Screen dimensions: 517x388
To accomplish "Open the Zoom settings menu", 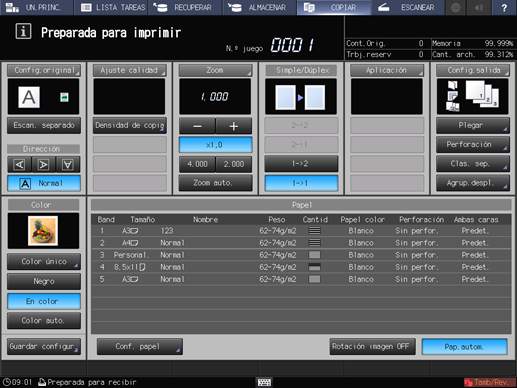I will pos(215,70).
